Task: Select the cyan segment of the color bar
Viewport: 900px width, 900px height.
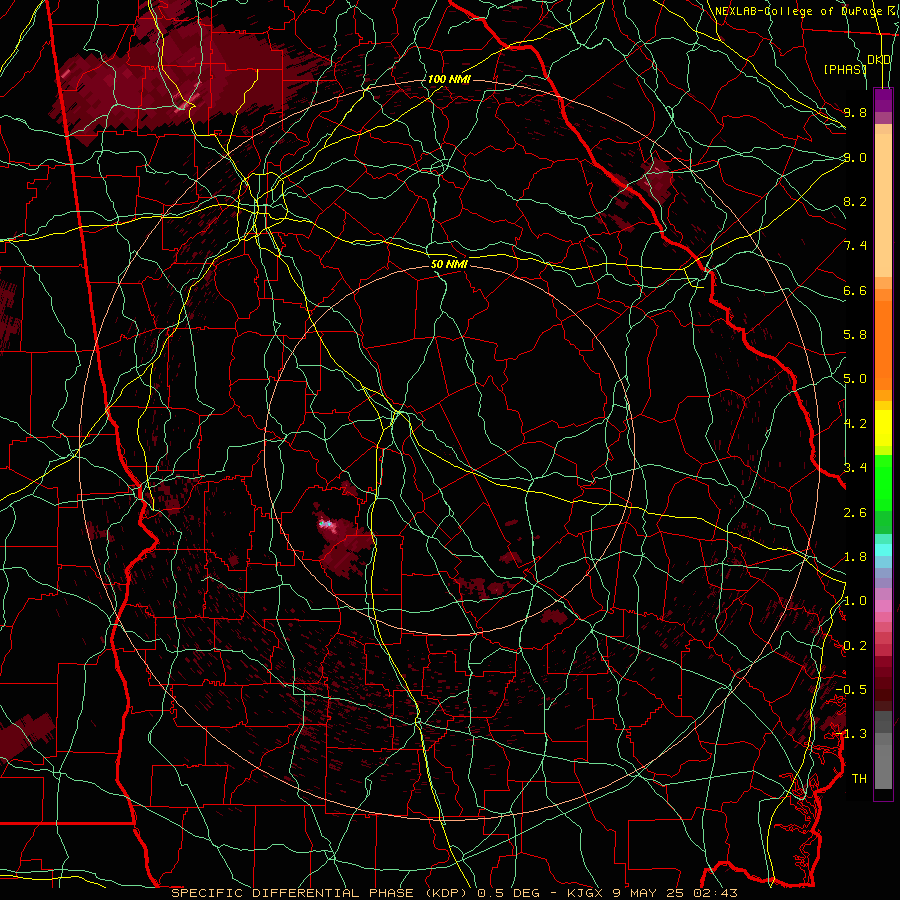Action: pos(883,550)
